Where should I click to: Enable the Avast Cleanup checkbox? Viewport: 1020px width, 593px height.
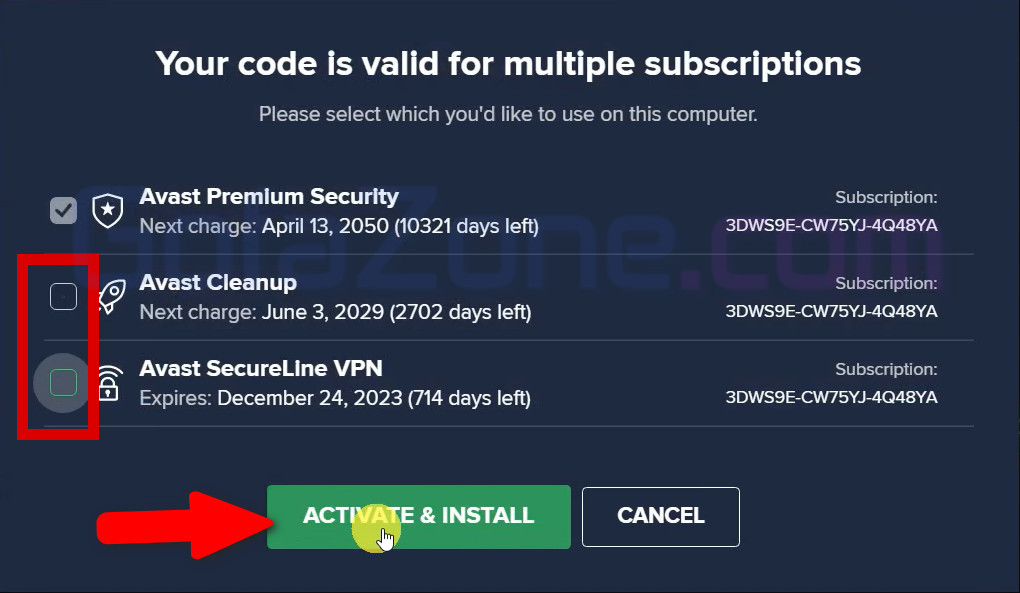click(63, 296)
